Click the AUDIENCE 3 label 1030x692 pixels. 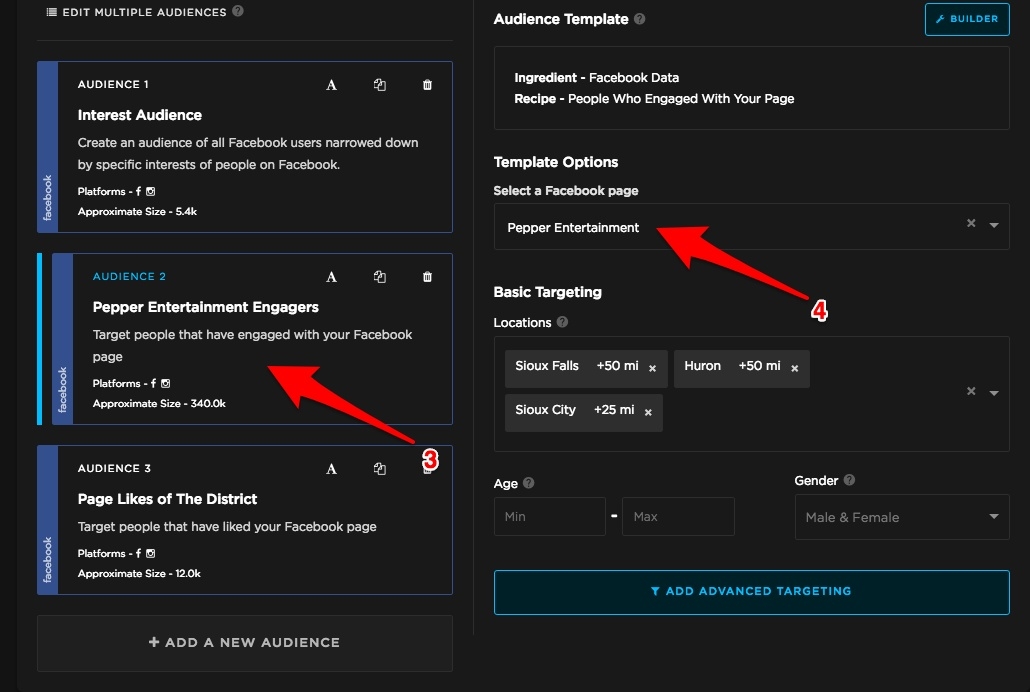(114, 468)
